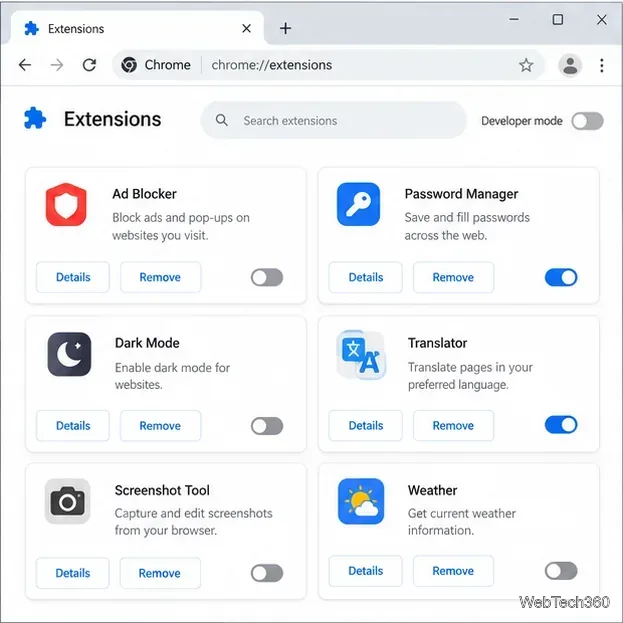Open Ad Blocker Details
Image resolution: width=623 pixels, height=623 pixels.
(x=73, y=277)
